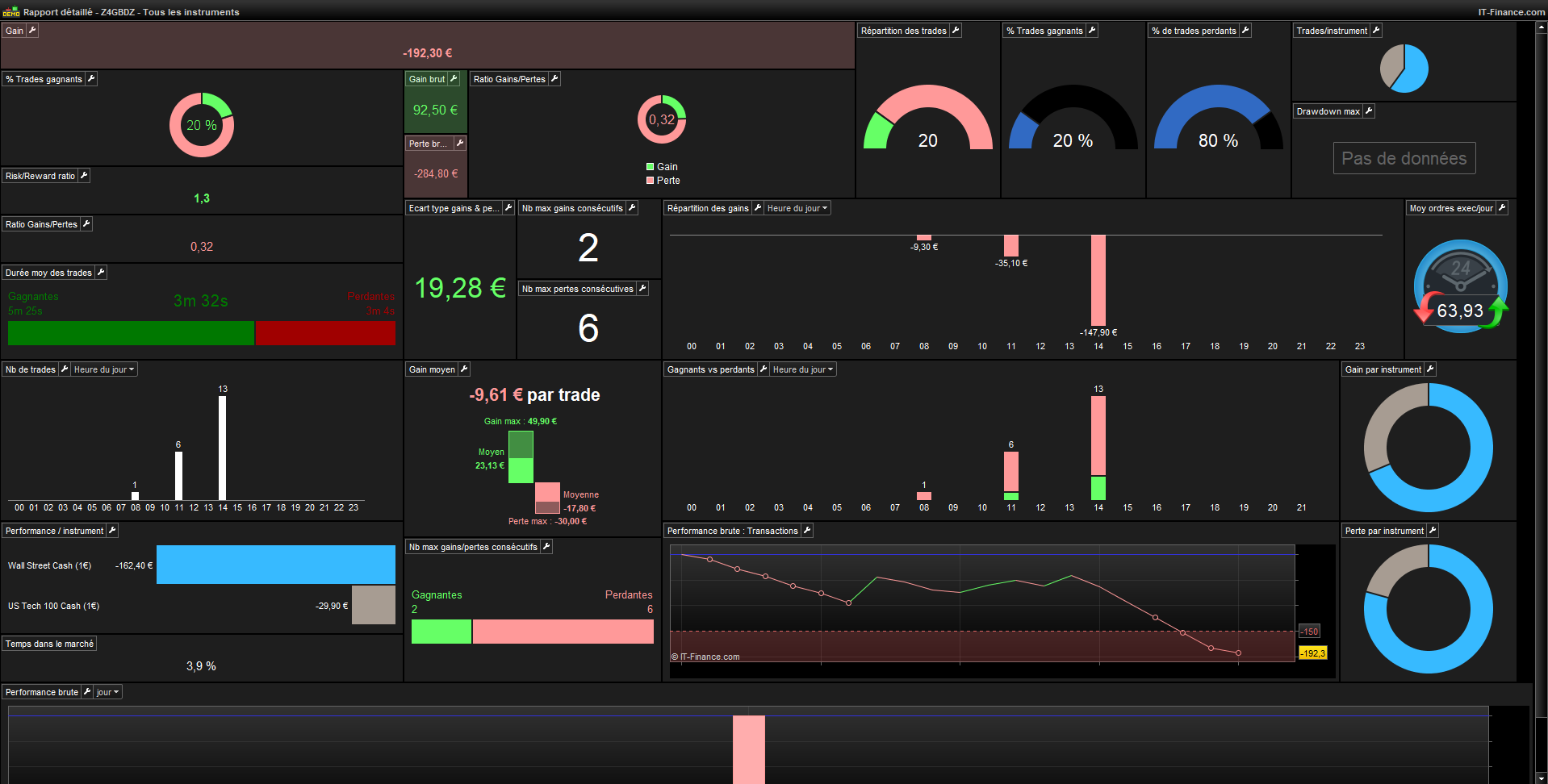Click the Pas de données box

click(1404, 158)
